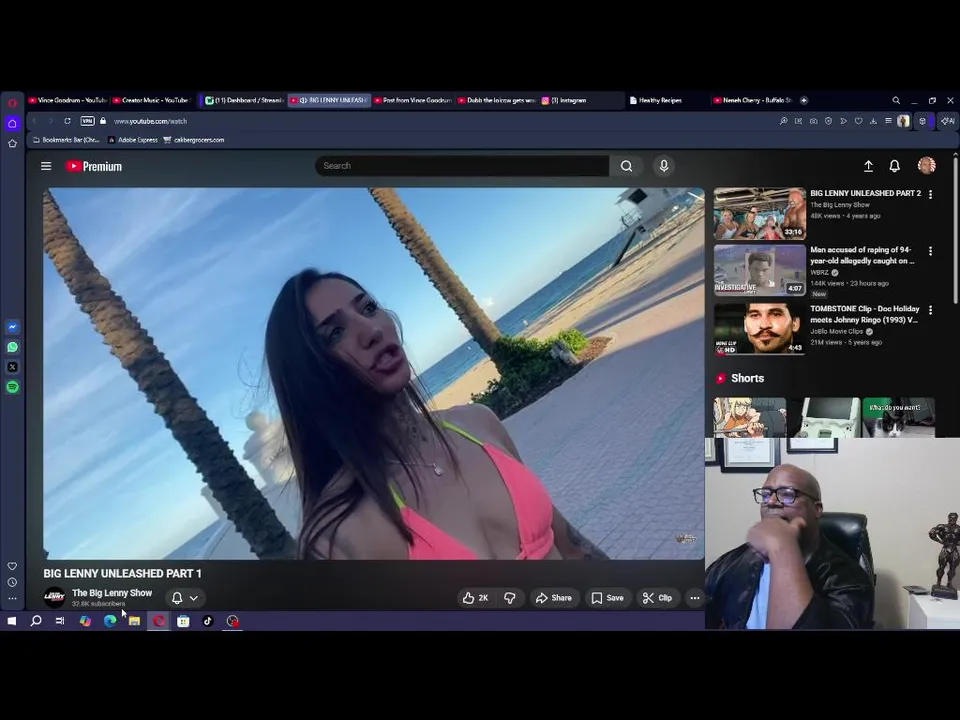Open the upload/create video icon
The image size is (960, 720).
click(868, 166)
